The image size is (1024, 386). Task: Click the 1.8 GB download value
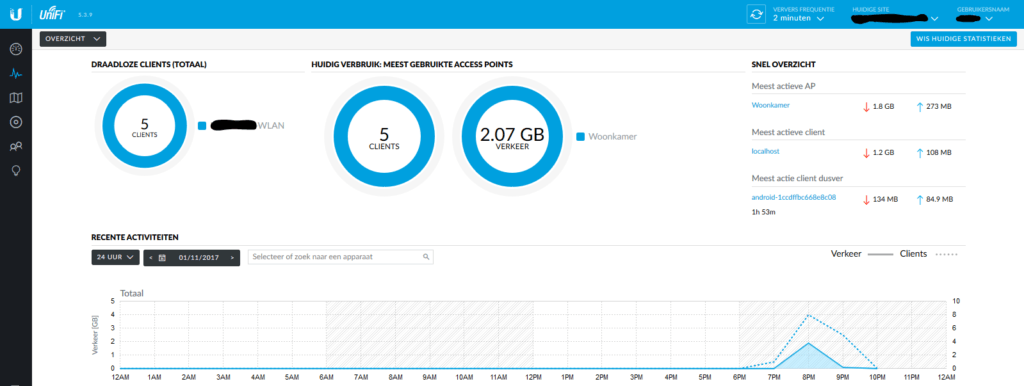pyautogui.click(x=884, y=106)
